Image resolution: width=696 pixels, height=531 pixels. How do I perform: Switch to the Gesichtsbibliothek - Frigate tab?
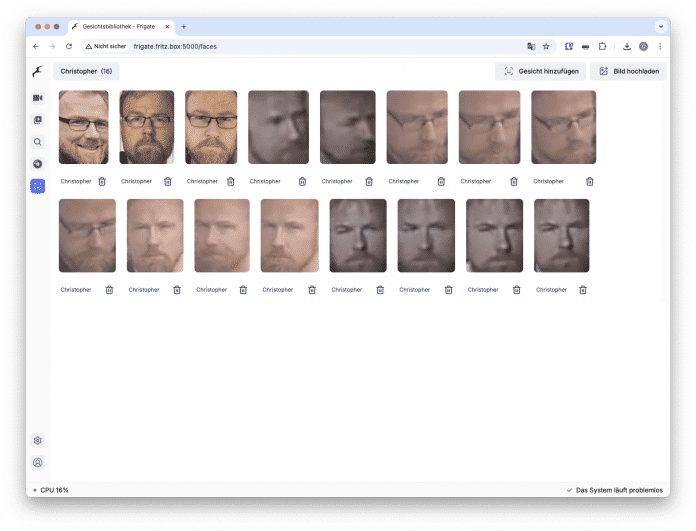121,27
